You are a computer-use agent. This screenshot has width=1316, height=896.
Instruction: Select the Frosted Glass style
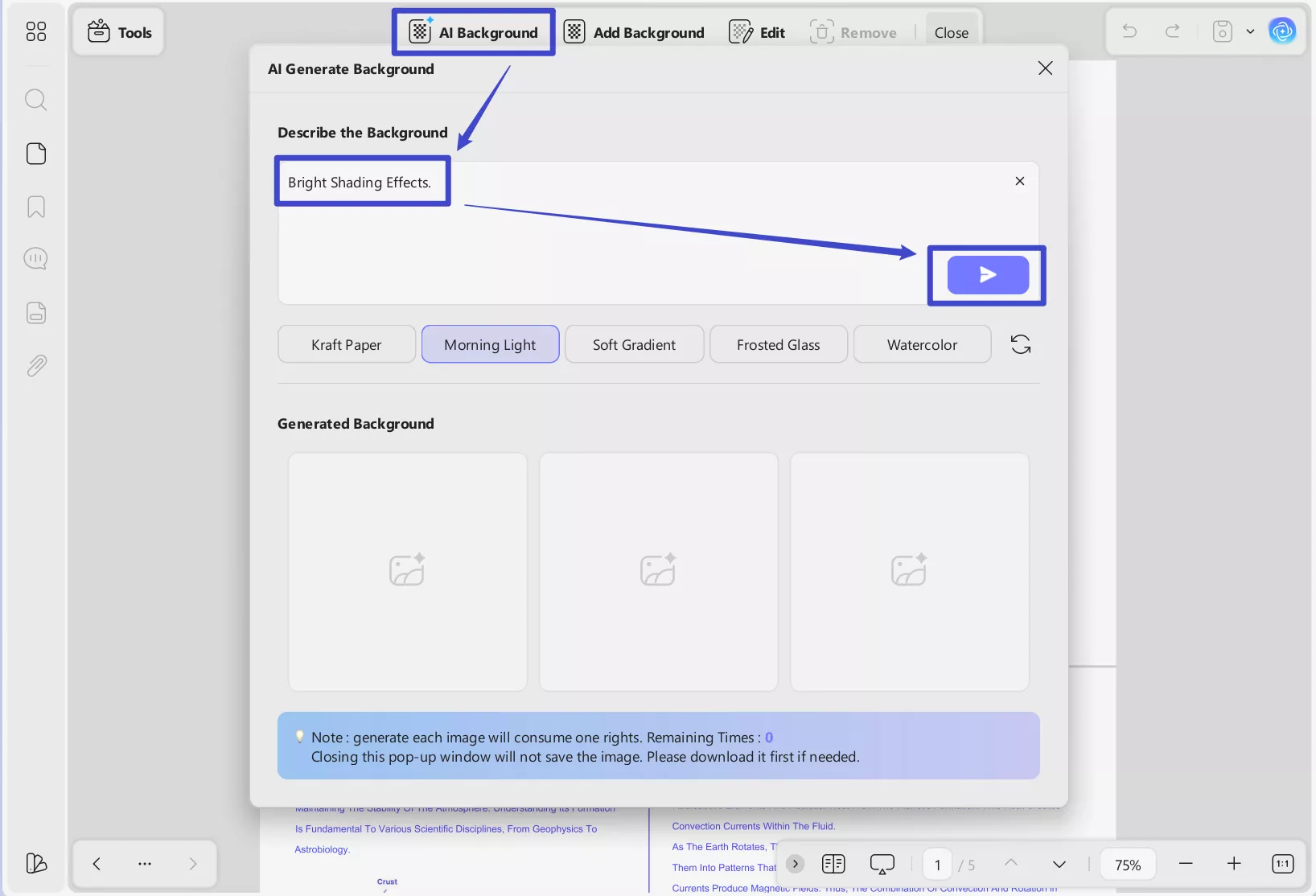tap(778, 343)
